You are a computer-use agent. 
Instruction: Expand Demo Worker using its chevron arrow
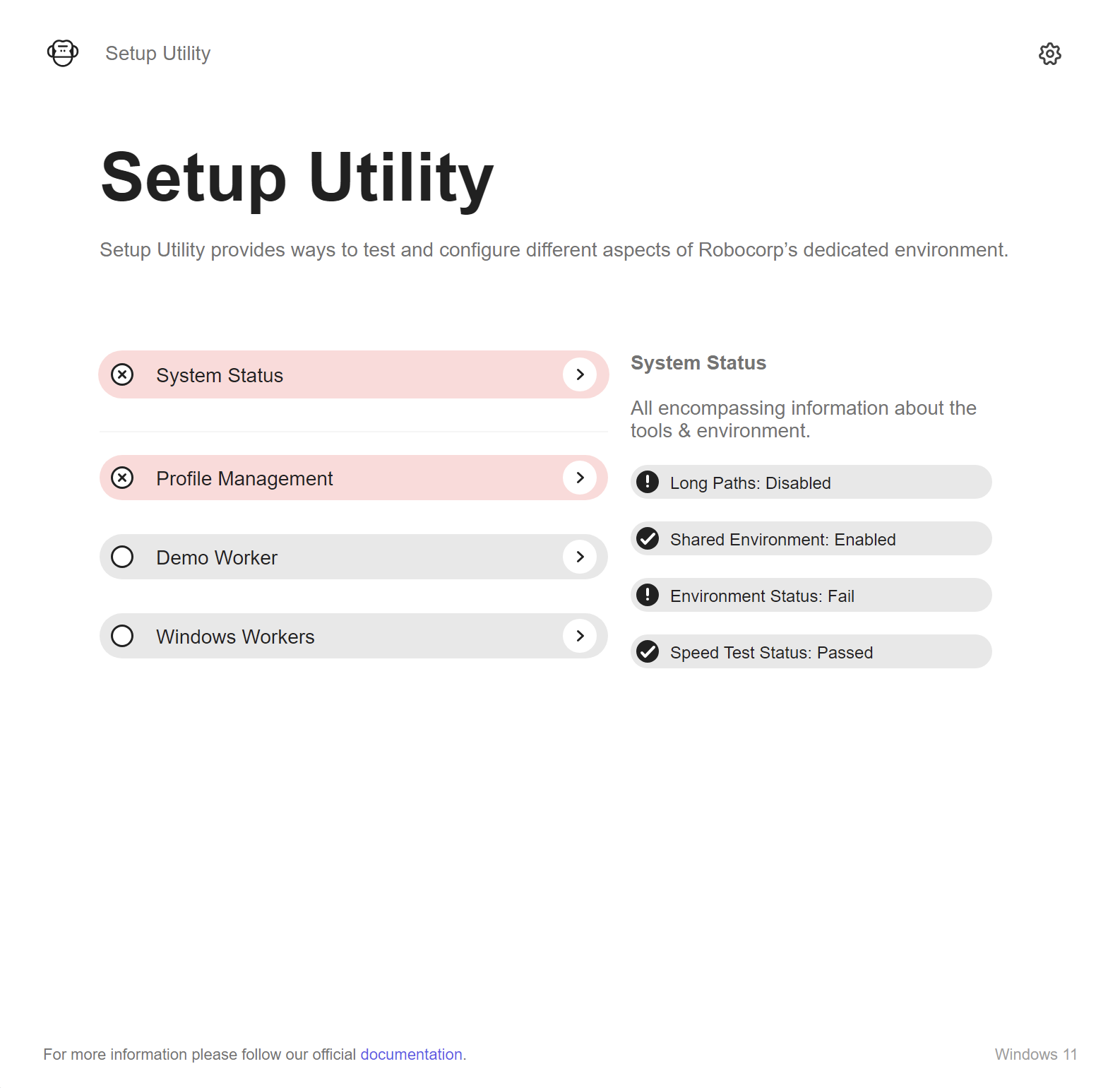point(580,557)
